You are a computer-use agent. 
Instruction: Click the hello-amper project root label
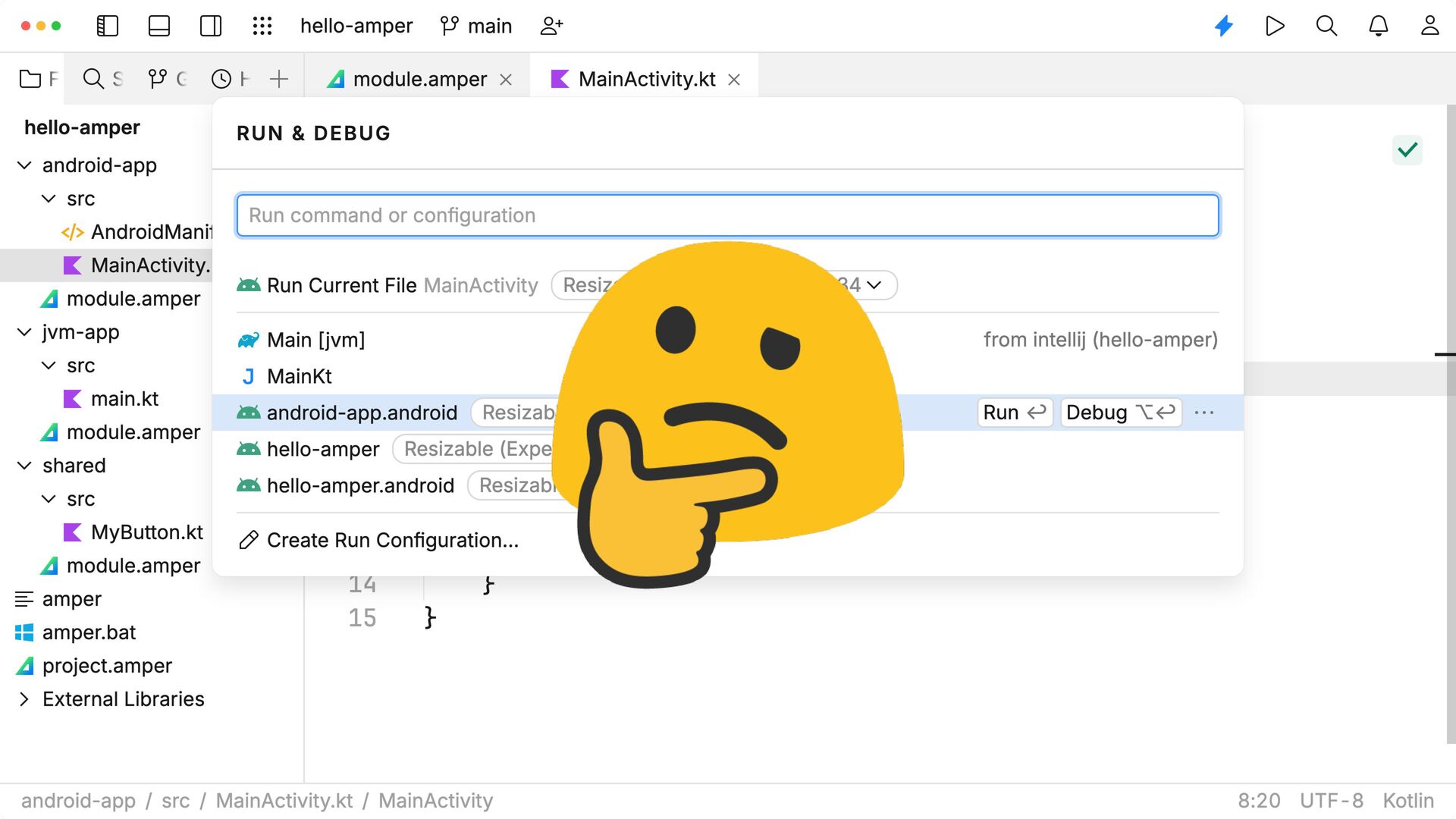coord(82,127)
